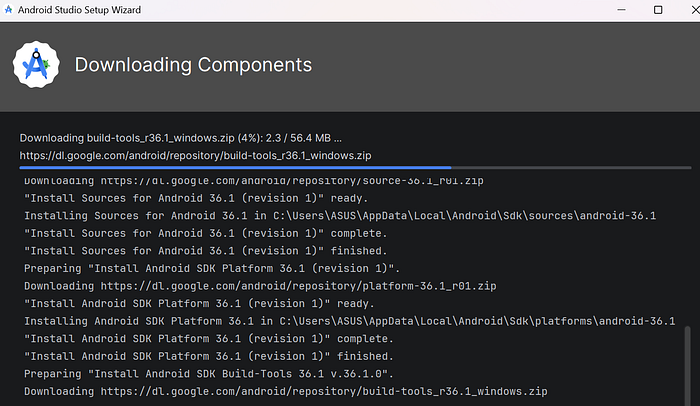Viewport: 700px width, 406px height.
Task: Click the Preparing Install Android SDK Platform line
Action: (212, 268)
